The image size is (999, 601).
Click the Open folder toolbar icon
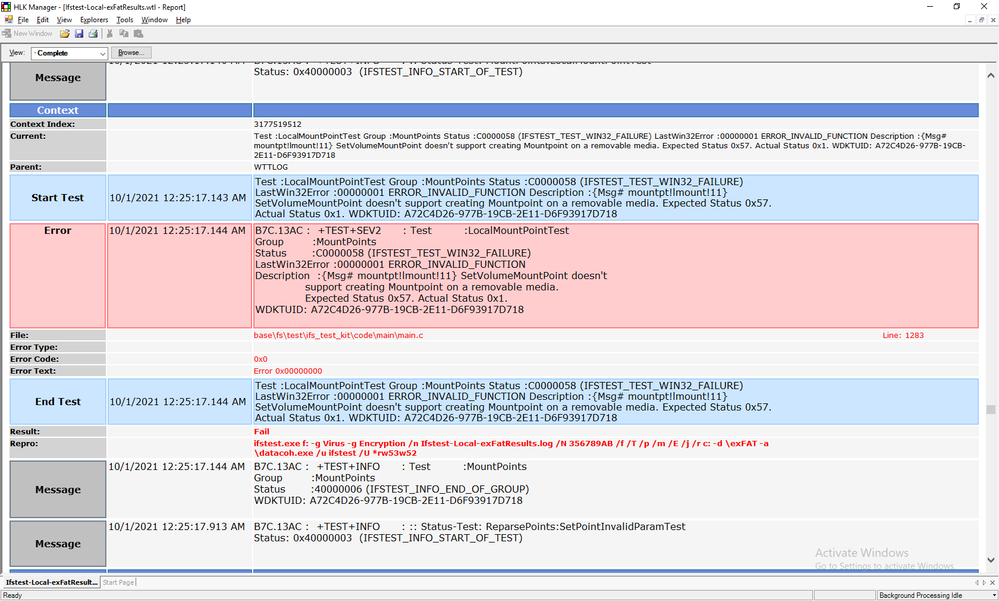[x=64, y=34]
